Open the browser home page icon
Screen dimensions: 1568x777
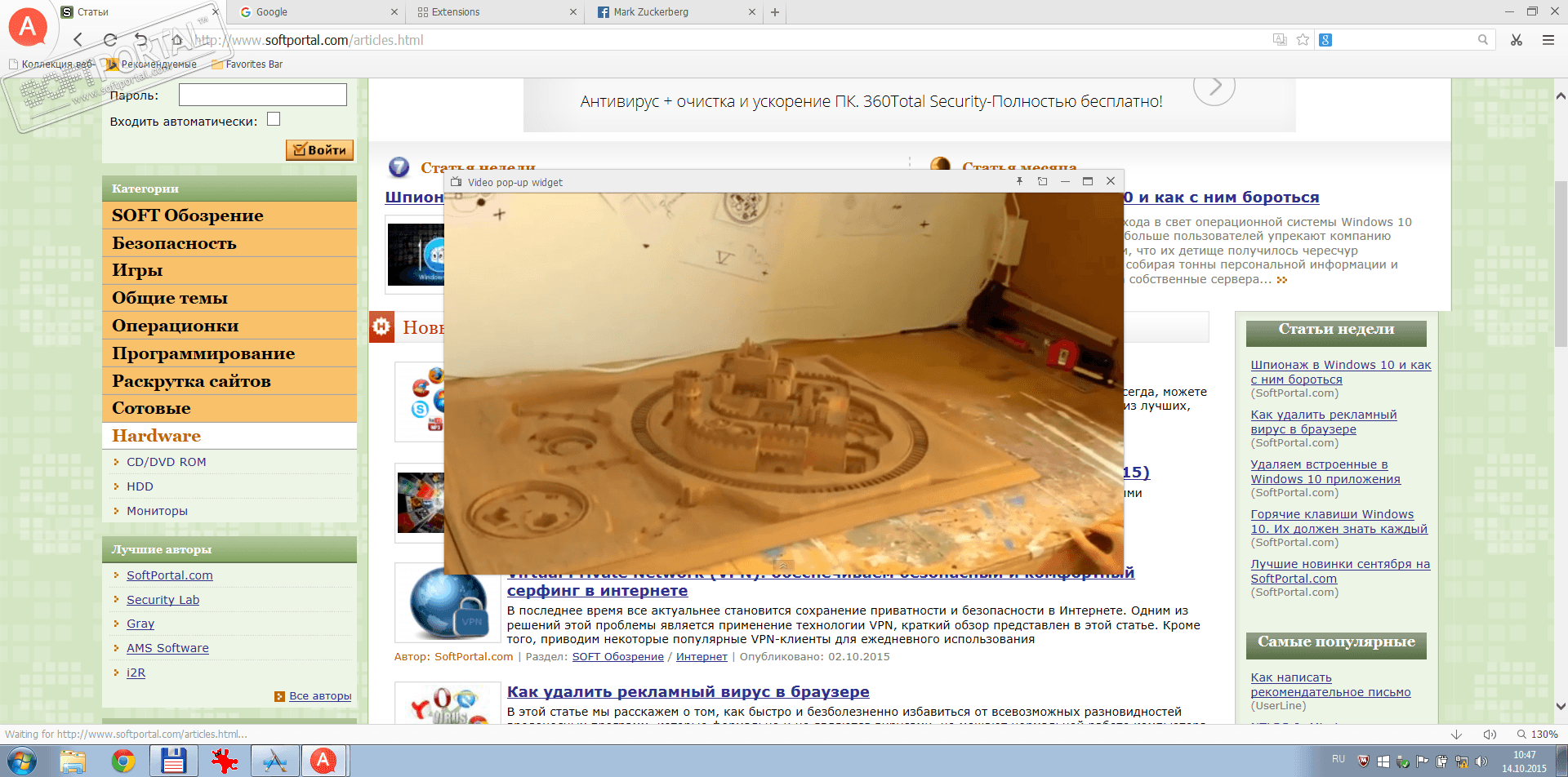pyautogui.click(x=176, y=39)
